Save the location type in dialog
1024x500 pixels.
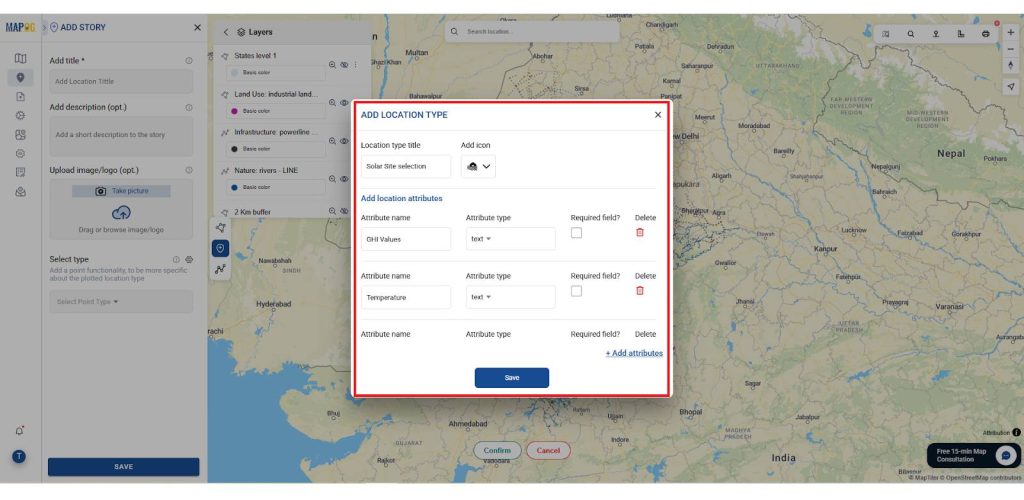tap(511, 378)
